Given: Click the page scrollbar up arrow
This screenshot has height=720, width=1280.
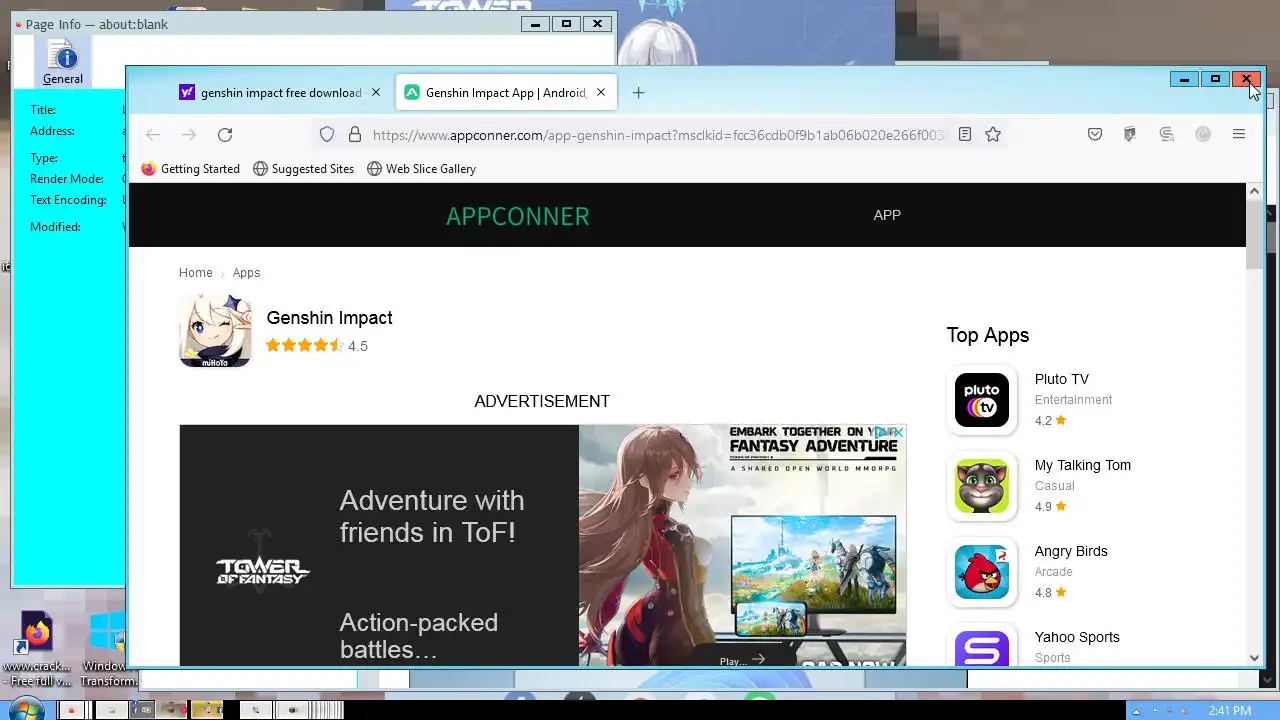Looking at the screenshot, I should (x=1255, y=191).
